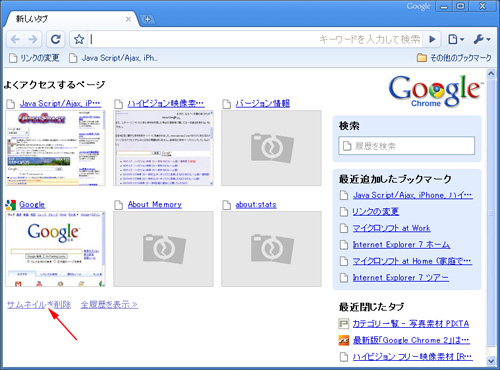Open the その他のブックマーク folder
The image size is (500, 370).
(454, 58)
